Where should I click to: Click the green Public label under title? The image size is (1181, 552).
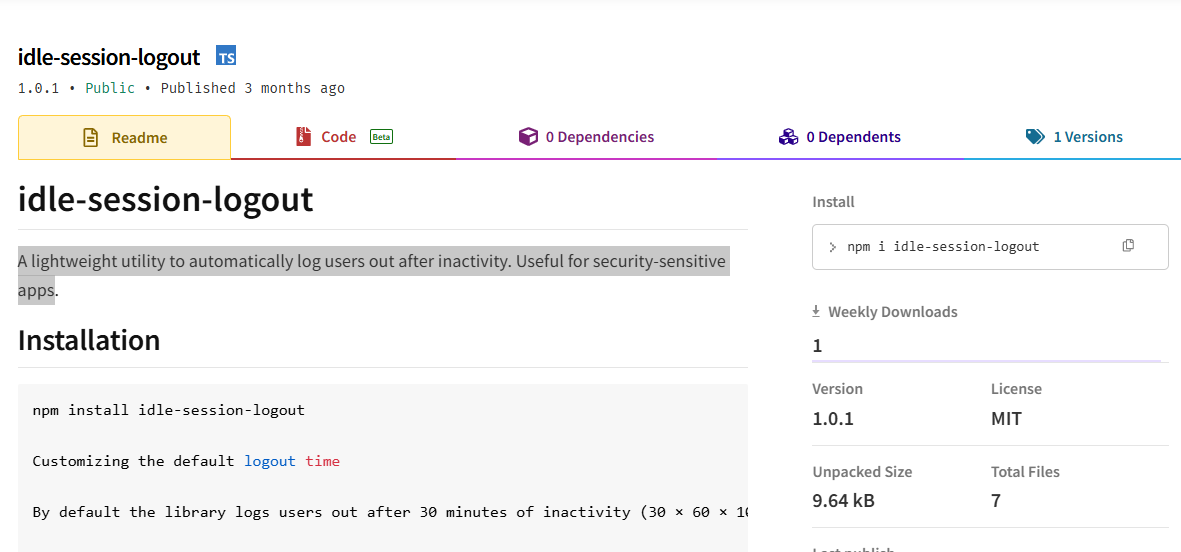(x=110, y=88)
